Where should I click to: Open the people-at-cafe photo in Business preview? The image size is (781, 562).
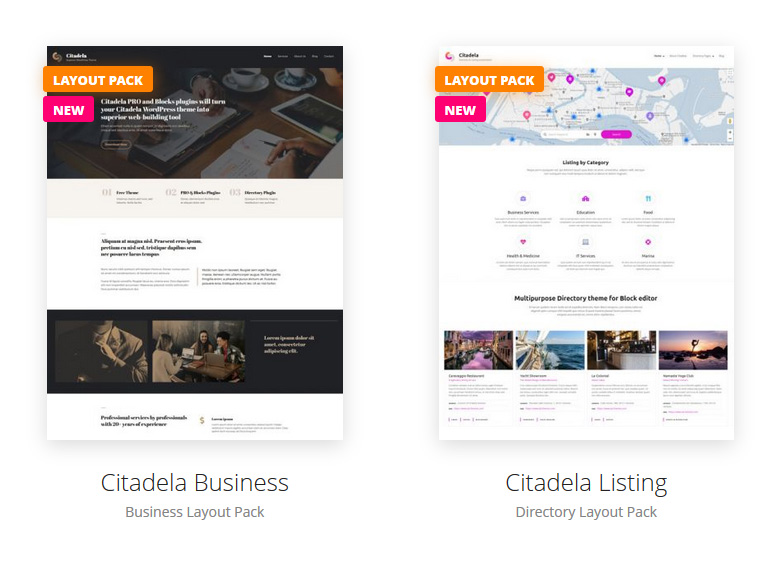tap(199, 352)
